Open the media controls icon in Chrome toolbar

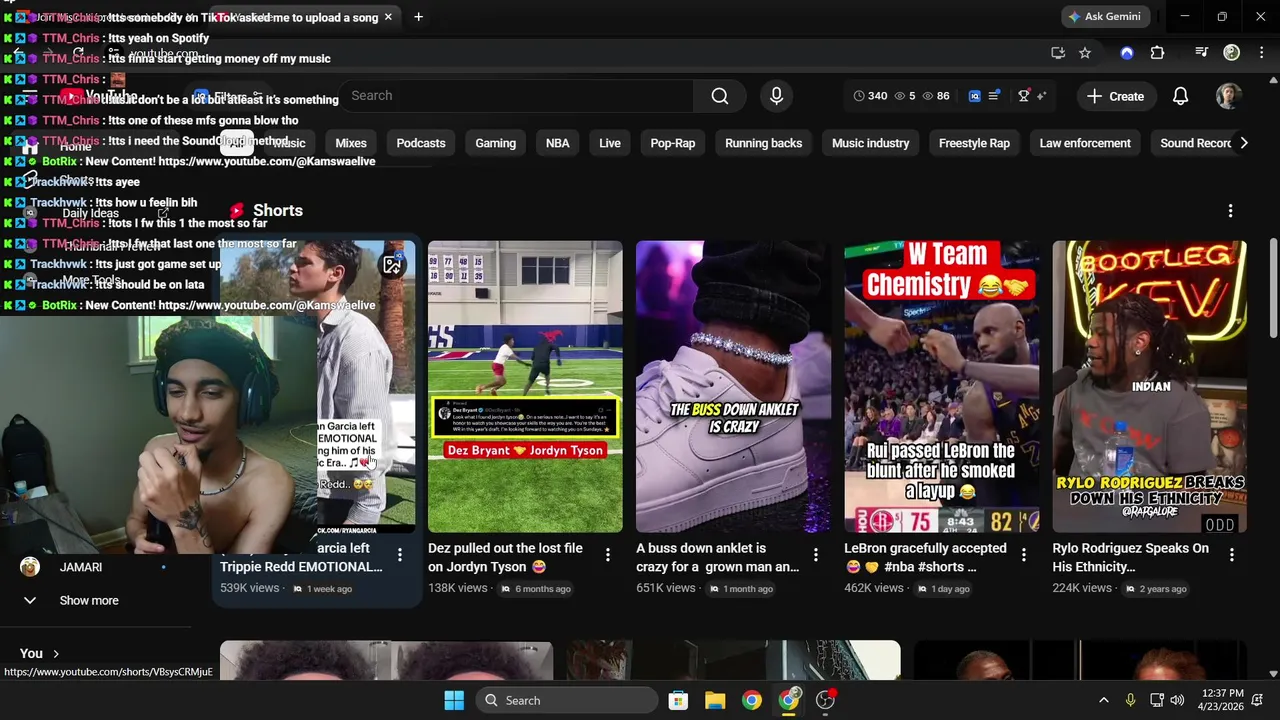pos(1202,53)
